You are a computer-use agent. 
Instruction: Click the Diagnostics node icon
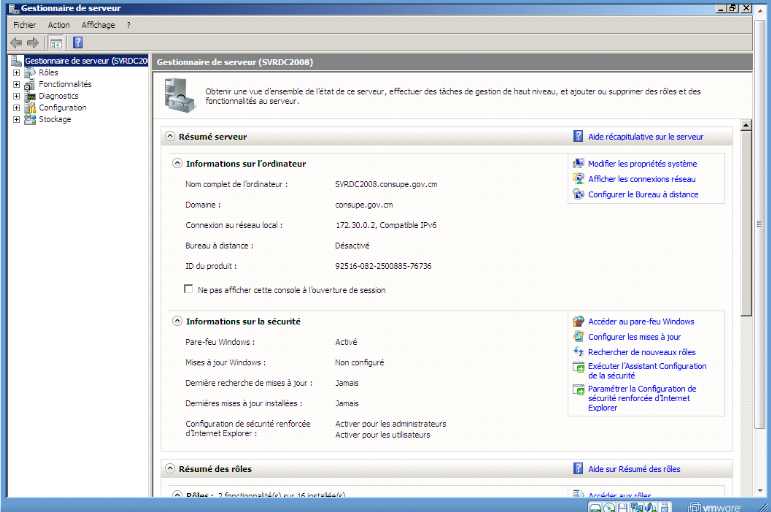click(x=30, y=96)
